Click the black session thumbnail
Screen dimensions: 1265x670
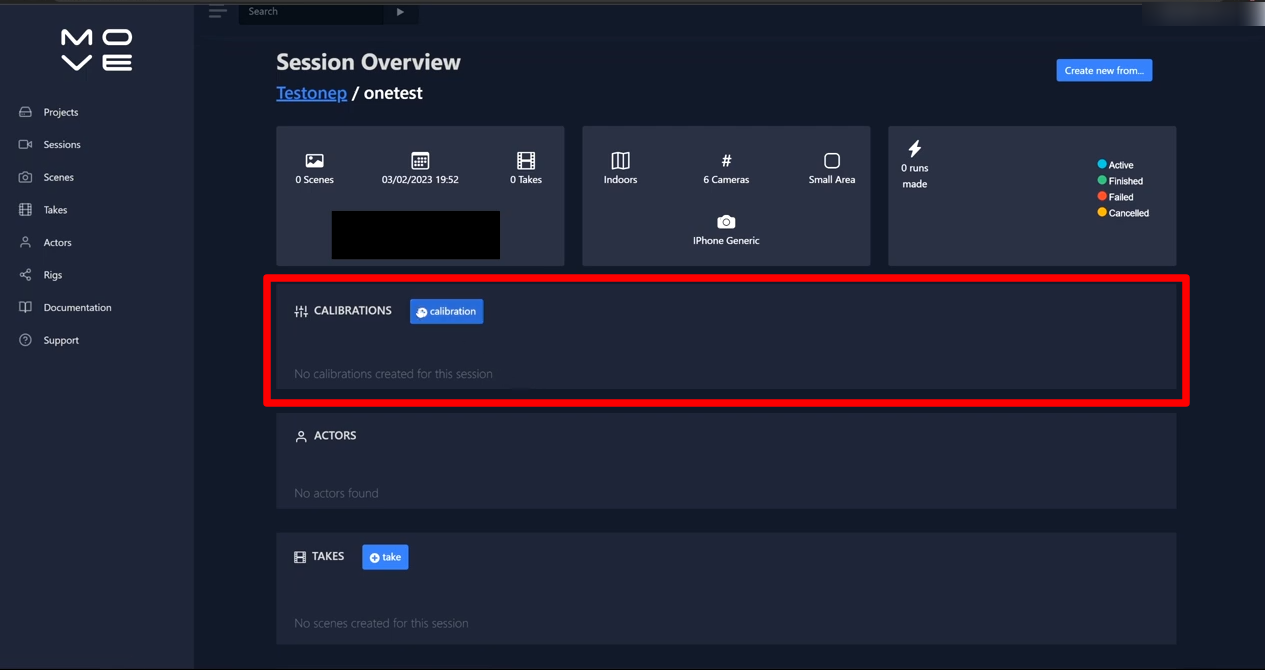pyautogui.click(x=416, y=235)
